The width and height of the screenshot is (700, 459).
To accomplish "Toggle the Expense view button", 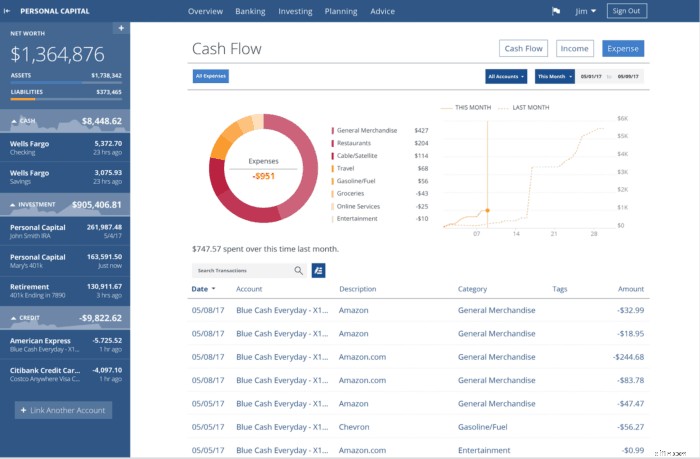I will click(623, 49).
